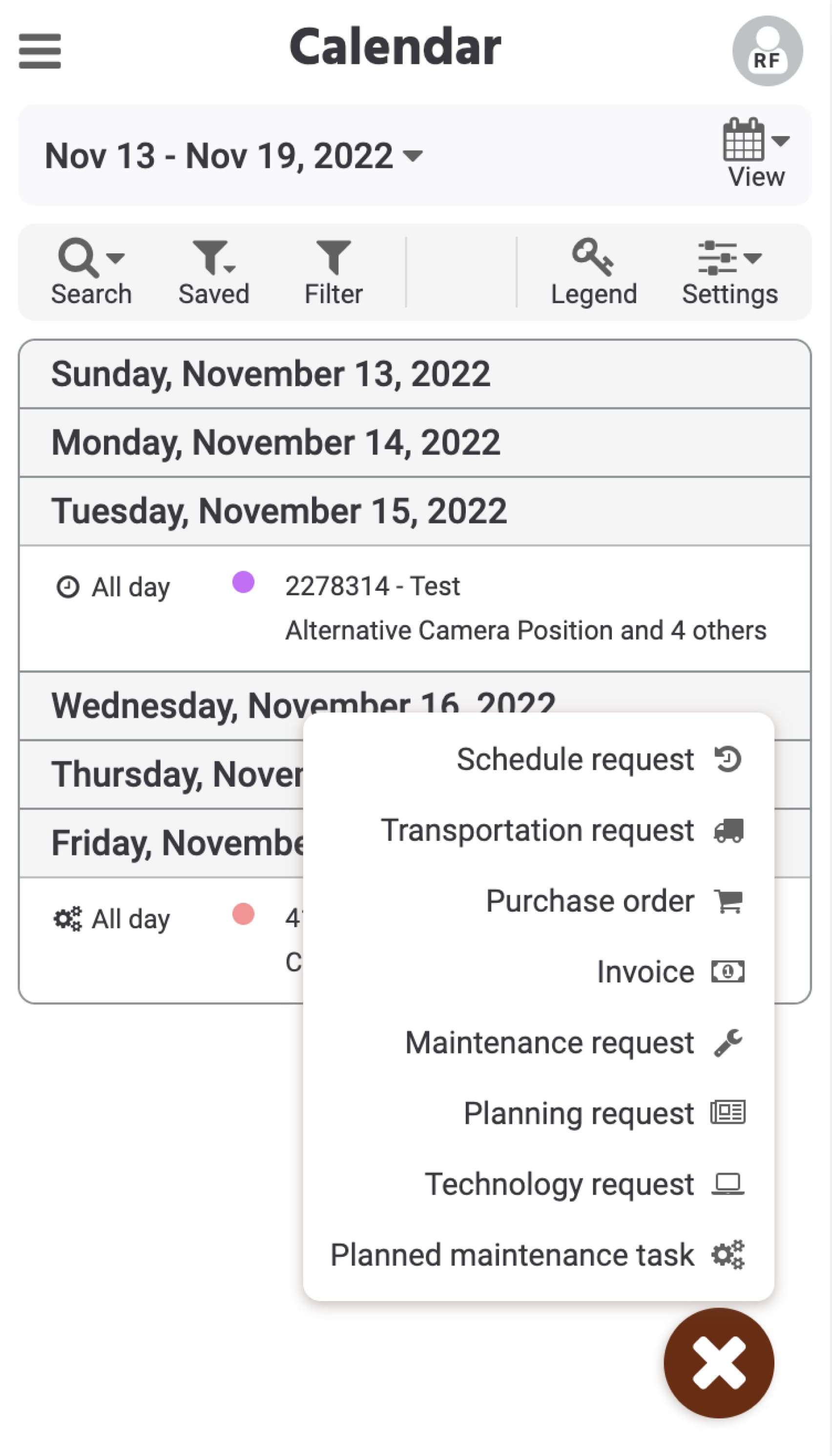Expand the Settings dropdown
Viewport: 832px width, 1456px height.
coord(729,272)
